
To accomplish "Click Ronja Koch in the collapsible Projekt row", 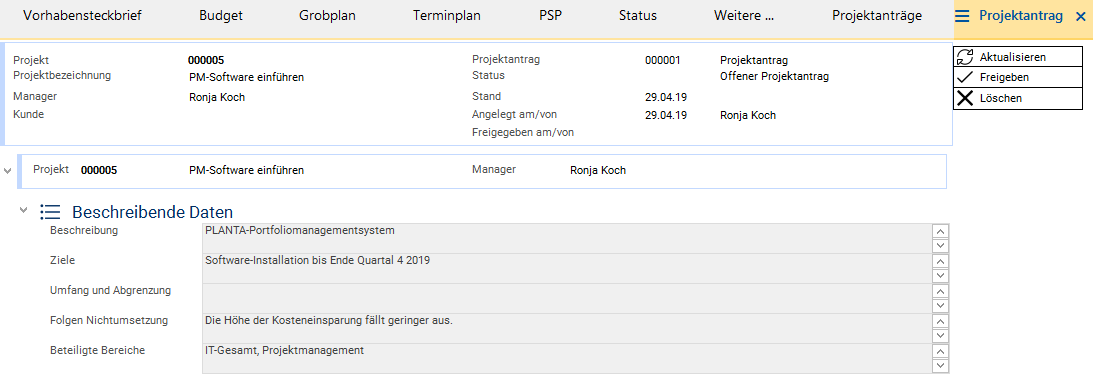I will click(598, 170).
